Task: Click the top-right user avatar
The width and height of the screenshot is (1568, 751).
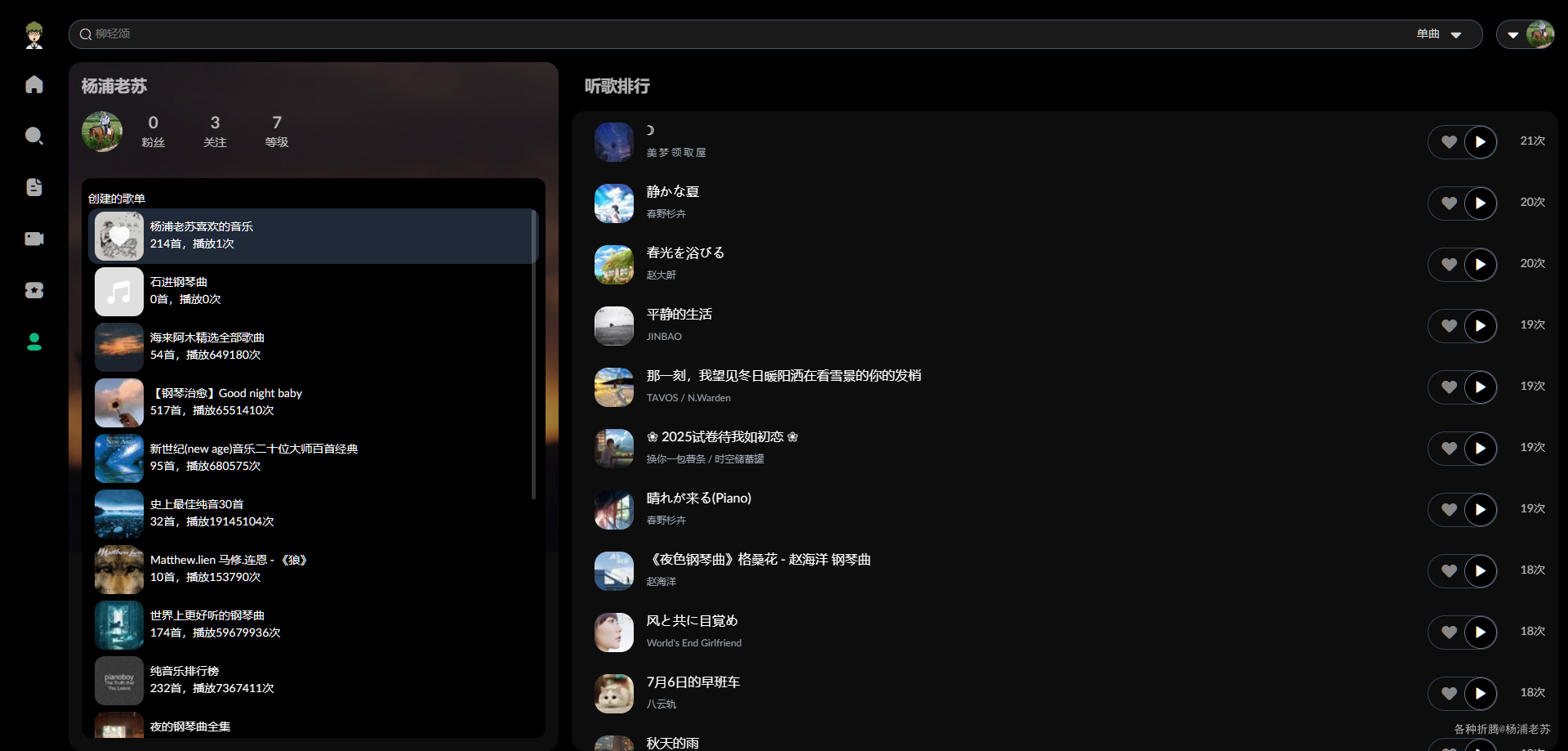Action: click(x=1539, y=34)
